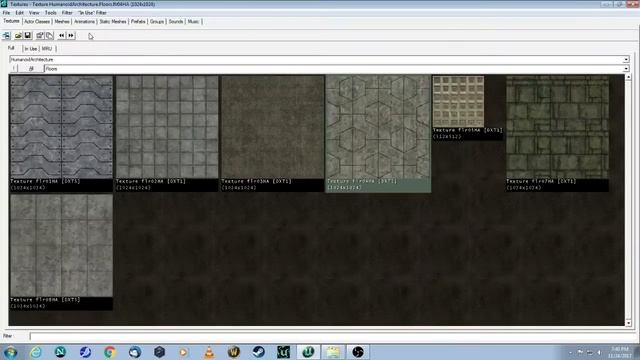Open the Tools menu

(x=51, y=13)
